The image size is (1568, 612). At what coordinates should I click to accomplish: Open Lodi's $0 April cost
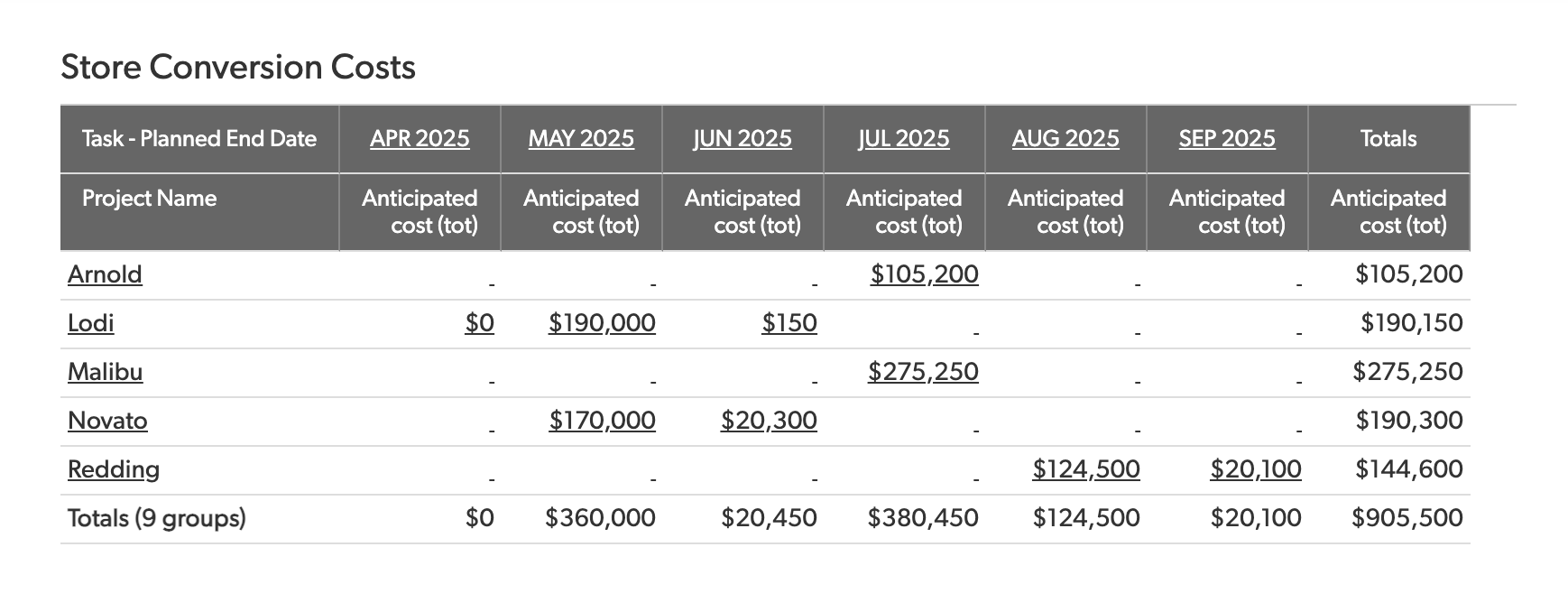[x=480, y=323]
